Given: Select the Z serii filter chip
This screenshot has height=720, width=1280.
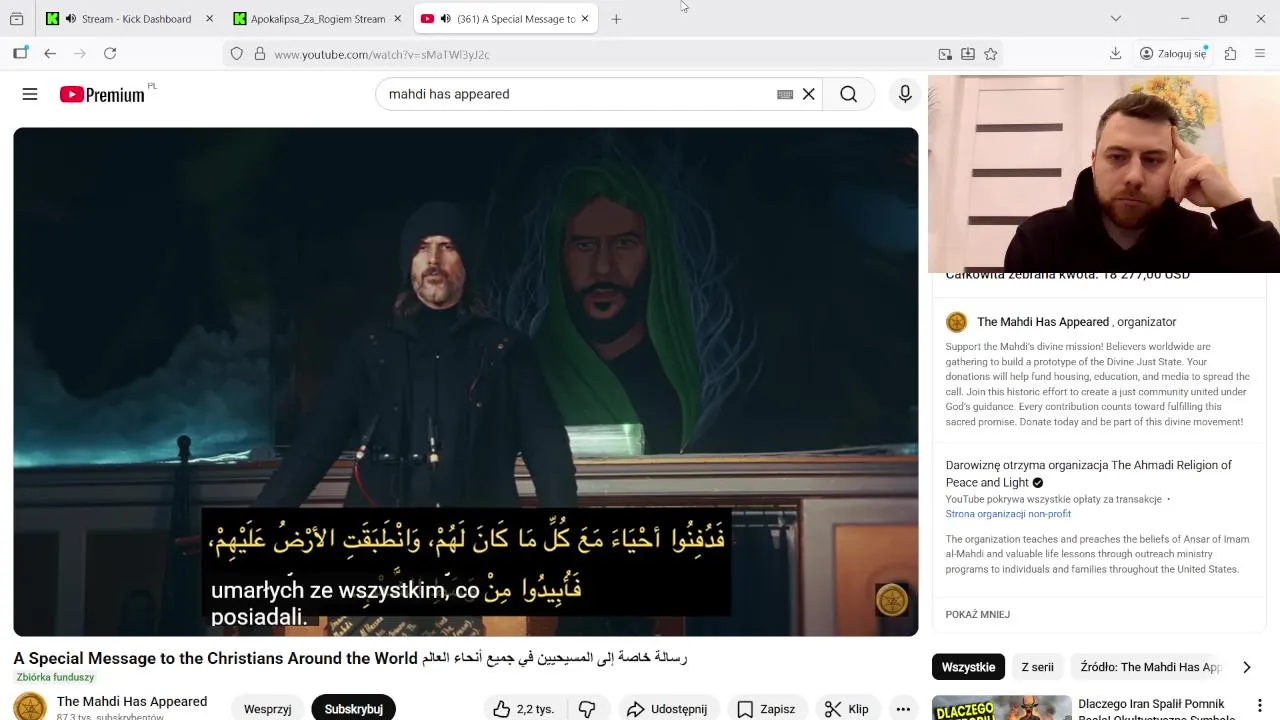Looking at the screenshot, I should coord(1037,667).
